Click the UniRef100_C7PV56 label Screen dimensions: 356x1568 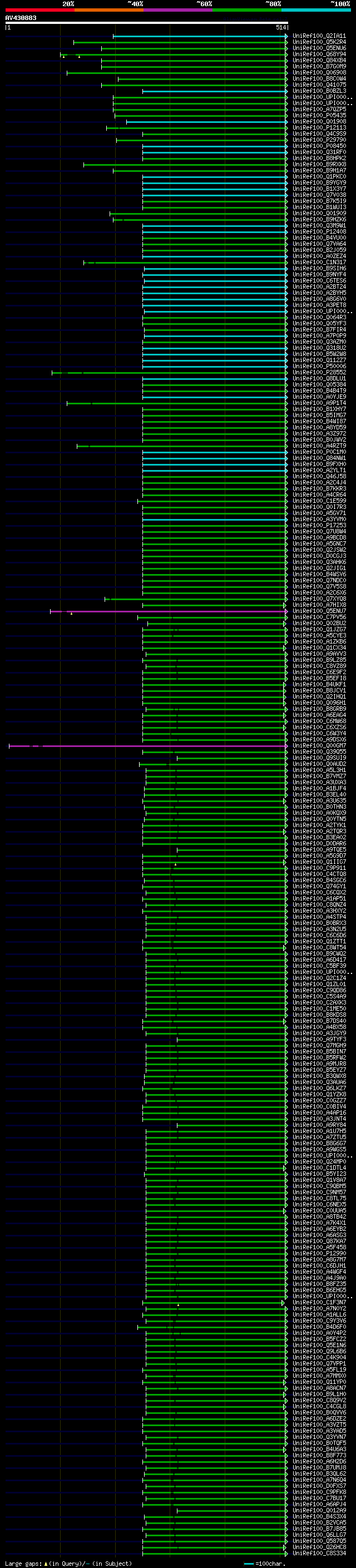[x=319, y=617]
